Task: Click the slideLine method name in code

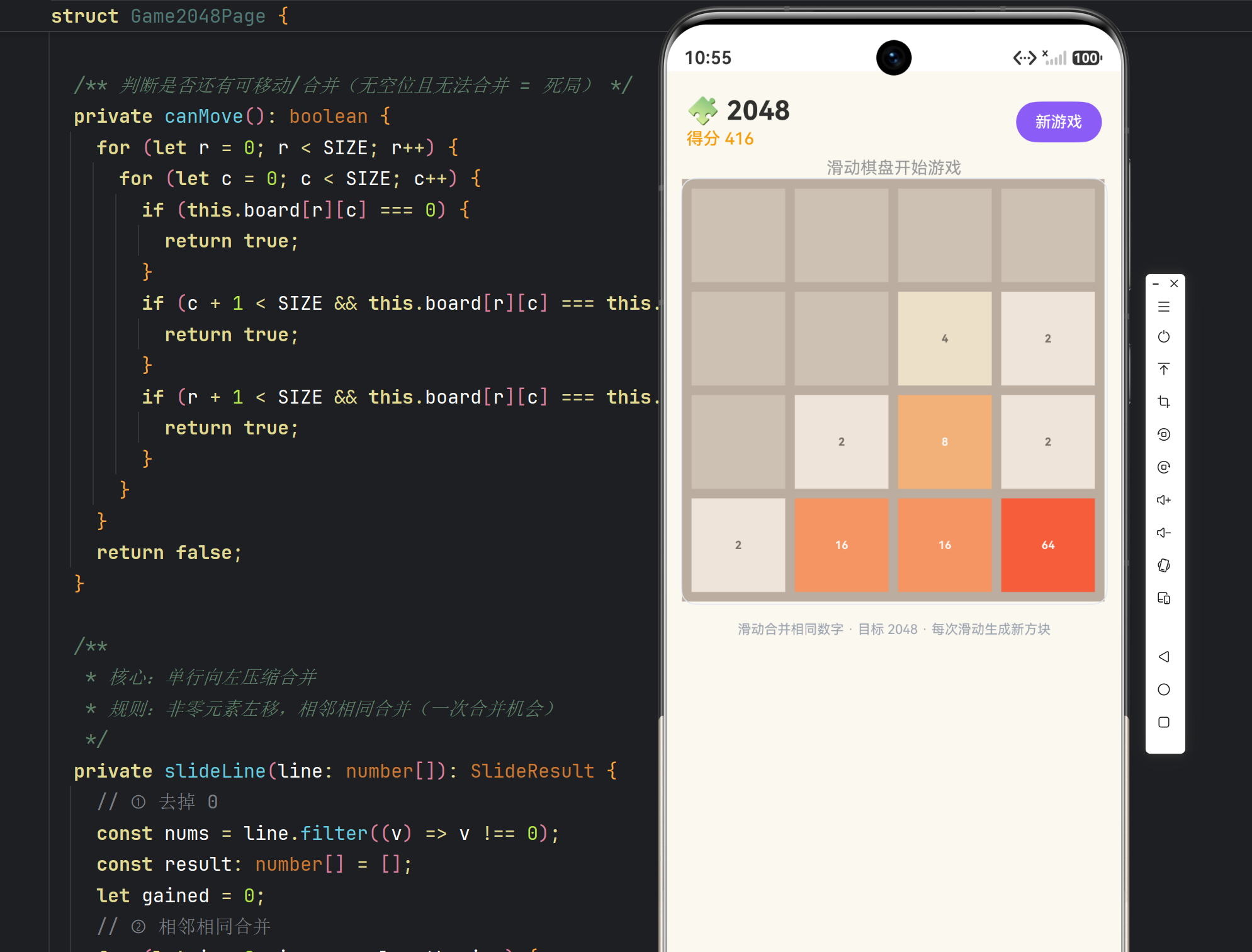Action: coord(215,771)
